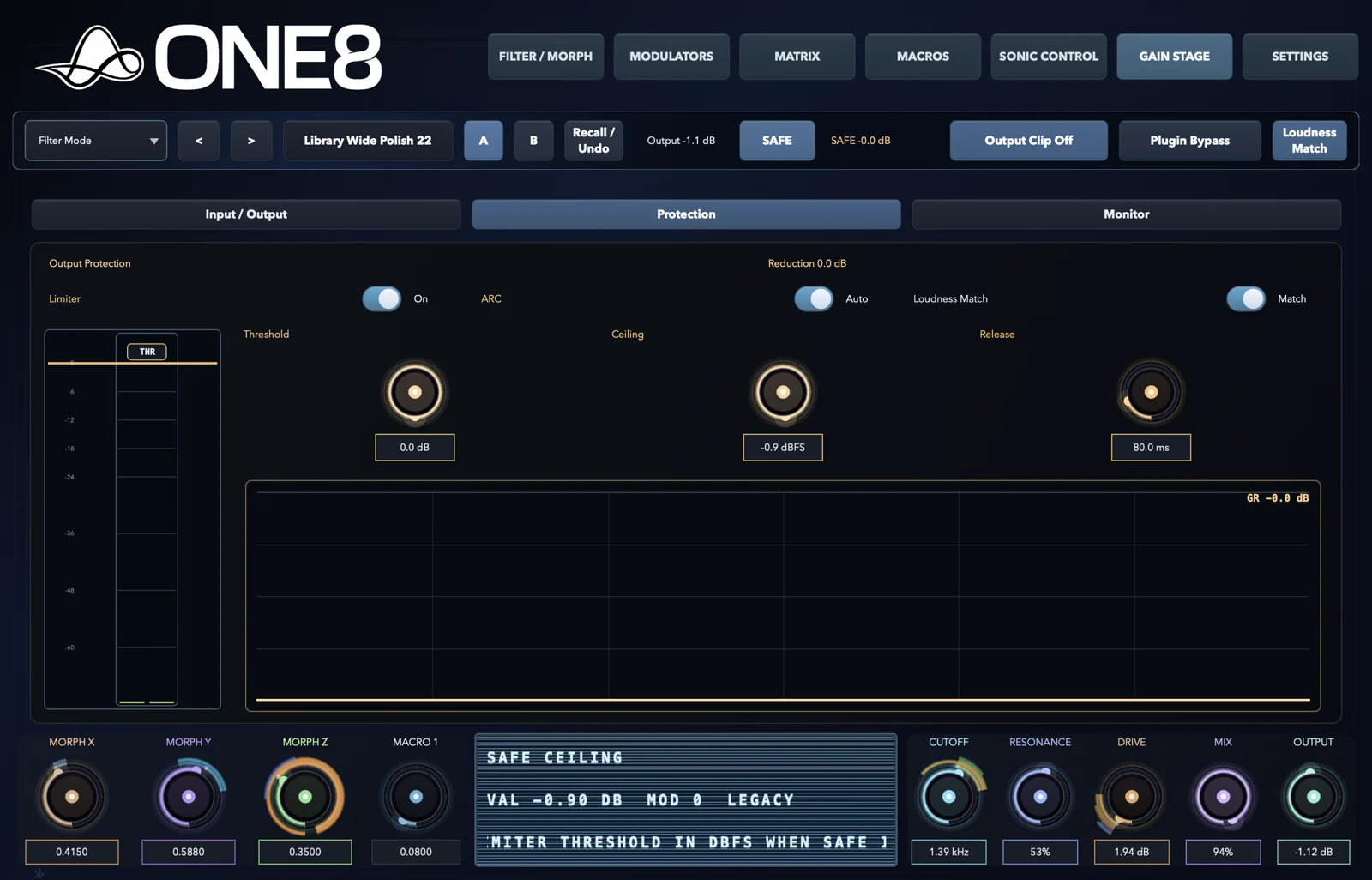Switch to the Monitor sub-tab

tap(1127, 214)
